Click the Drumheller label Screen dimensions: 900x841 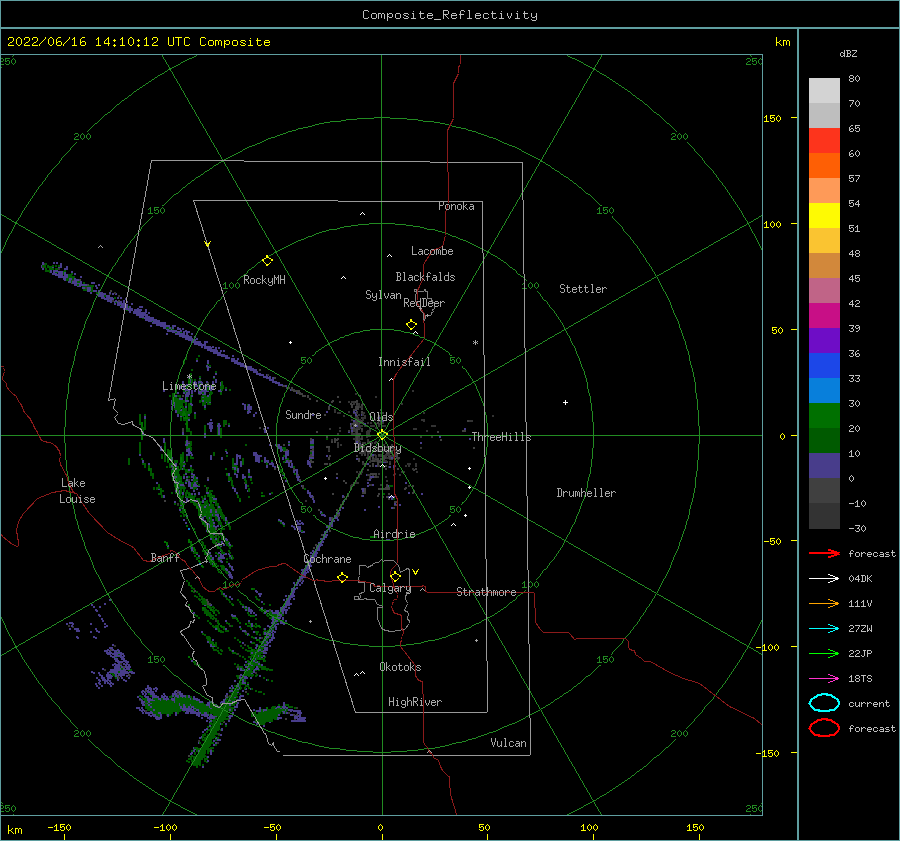(586, 493)
